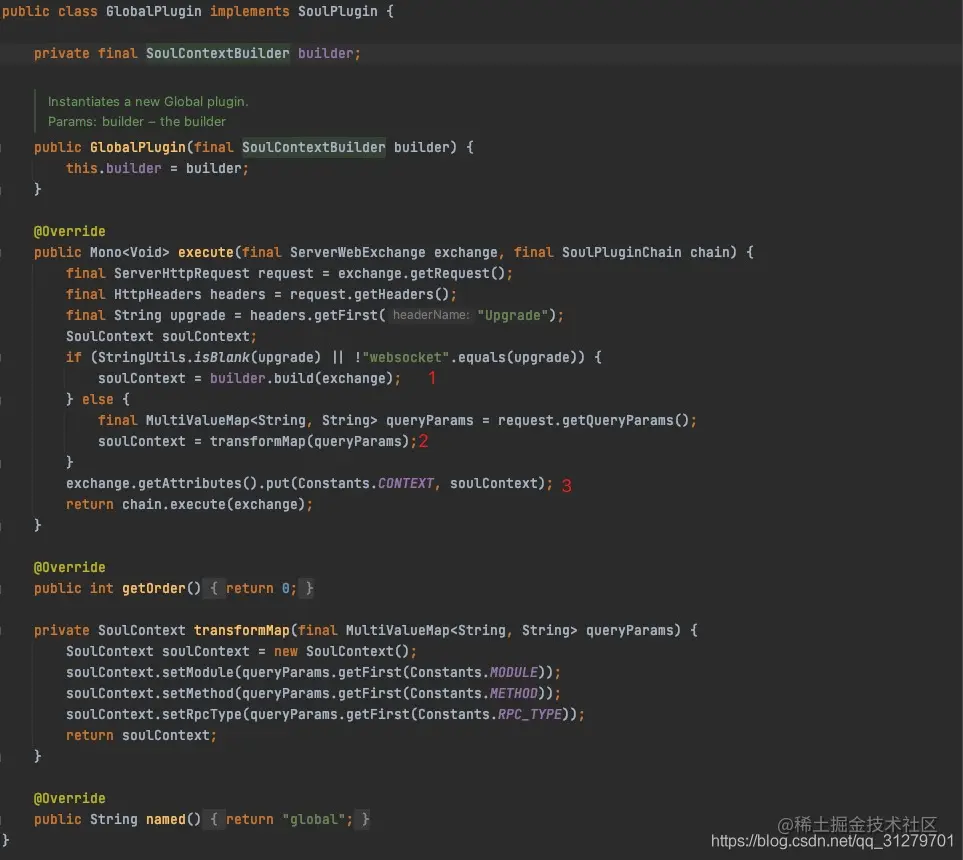Select the SoulContextBuilder type in the field declaration
The width and height of the screenshot is (963, 860).
[x=217, y=53]
